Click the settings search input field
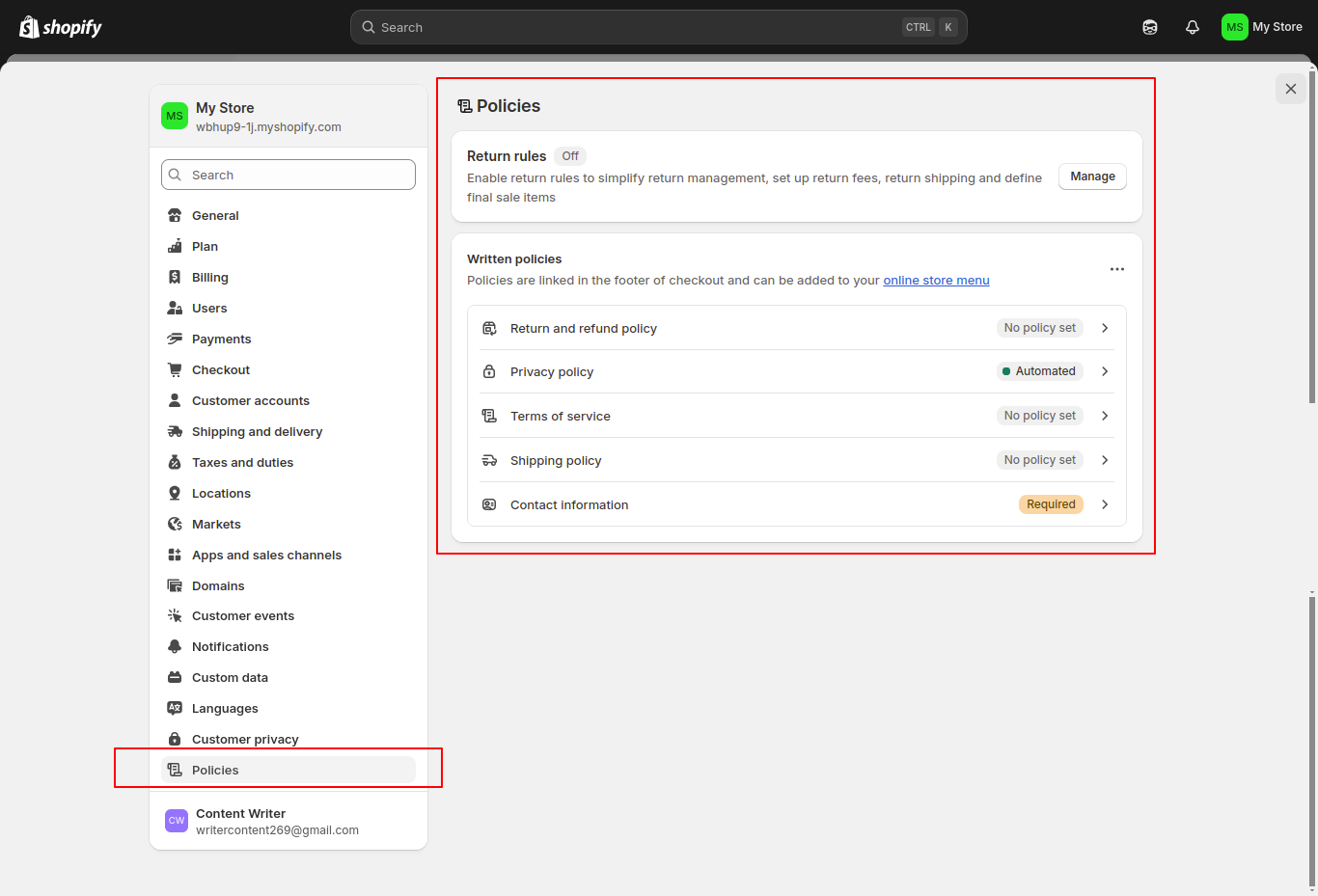Viewport: 1318px width, 896px height. click(x=288, y=175)
